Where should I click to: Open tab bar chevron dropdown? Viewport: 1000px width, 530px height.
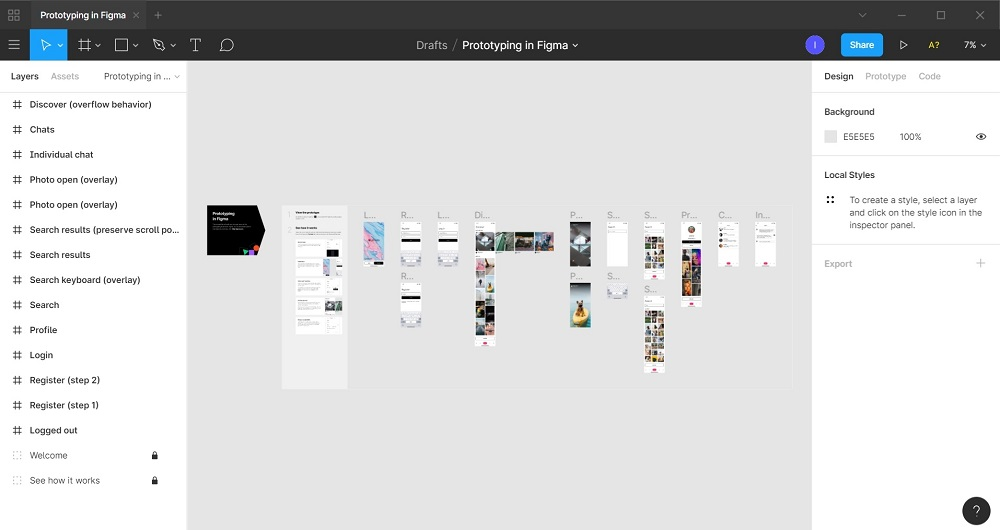(x=862, y=15)
